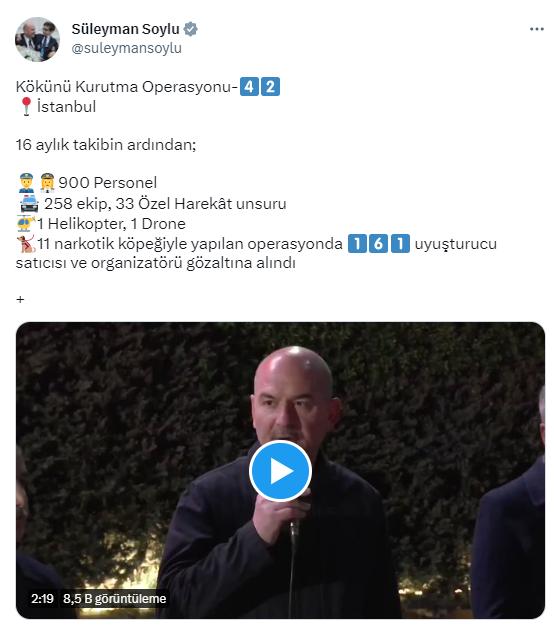Click the helicopter emoji
Screen dimensions: 554x631
pyautogui.click(x=26, y=223)
